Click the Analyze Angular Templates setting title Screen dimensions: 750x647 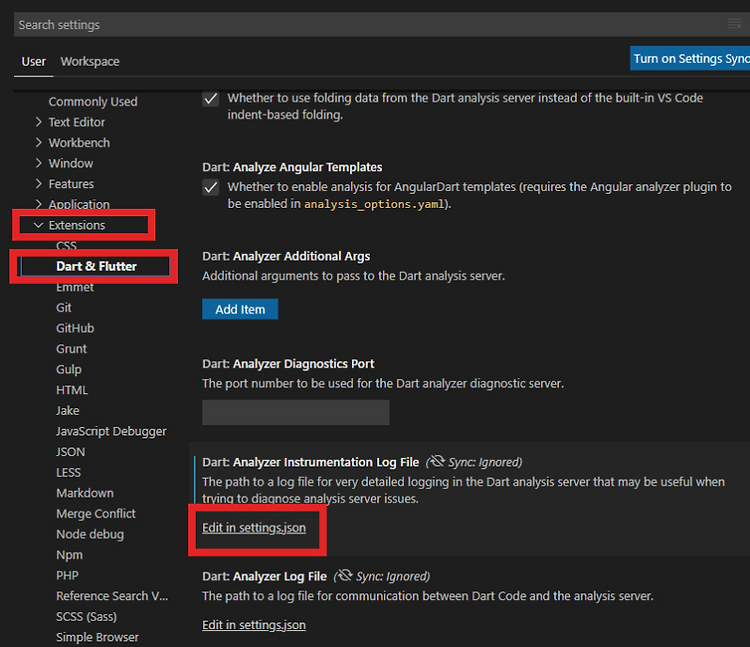tap(292, 167)
